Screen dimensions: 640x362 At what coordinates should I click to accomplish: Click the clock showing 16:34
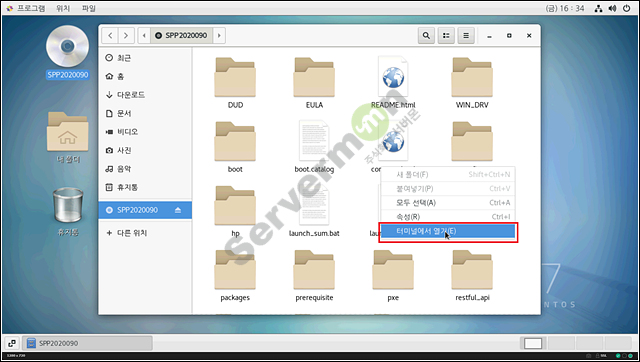click(x=565, y=8)
